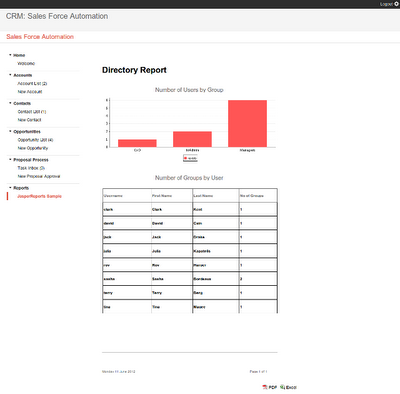Collapse the Accounts section arrow
Viewport: 400px width, 394px height.
pyautogui.click(x=10, y=75)
